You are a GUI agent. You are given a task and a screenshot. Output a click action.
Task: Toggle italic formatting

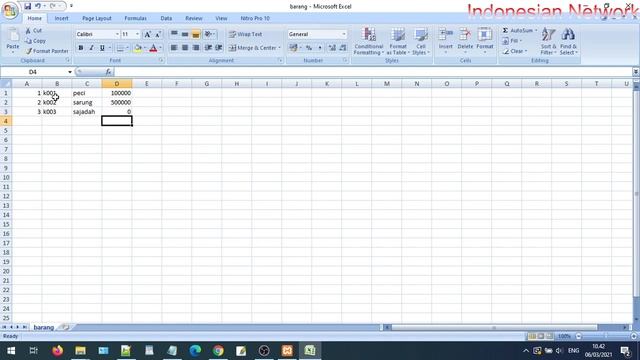pos(91,48)
